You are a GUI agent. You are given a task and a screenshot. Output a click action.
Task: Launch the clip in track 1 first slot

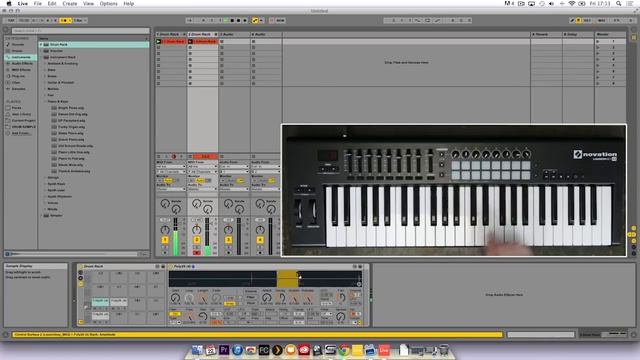[x=159, y=42]
